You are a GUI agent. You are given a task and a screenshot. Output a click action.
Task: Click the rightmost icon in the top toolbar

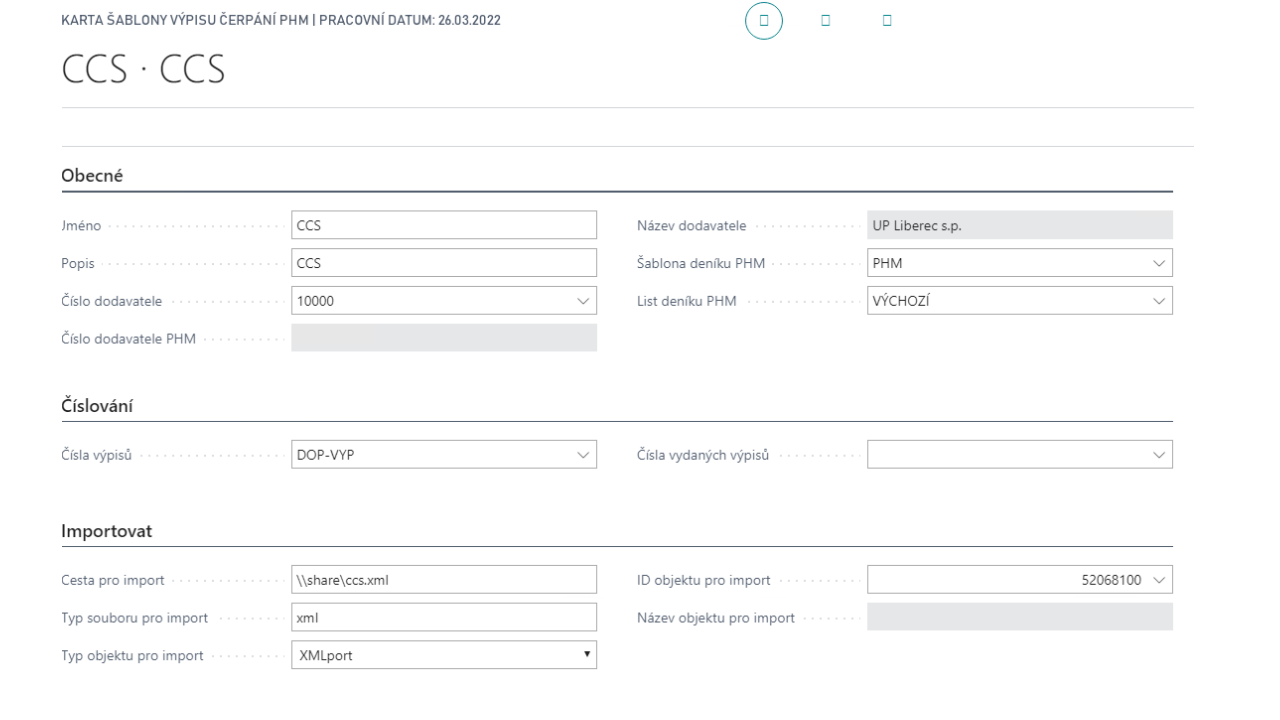887,21
